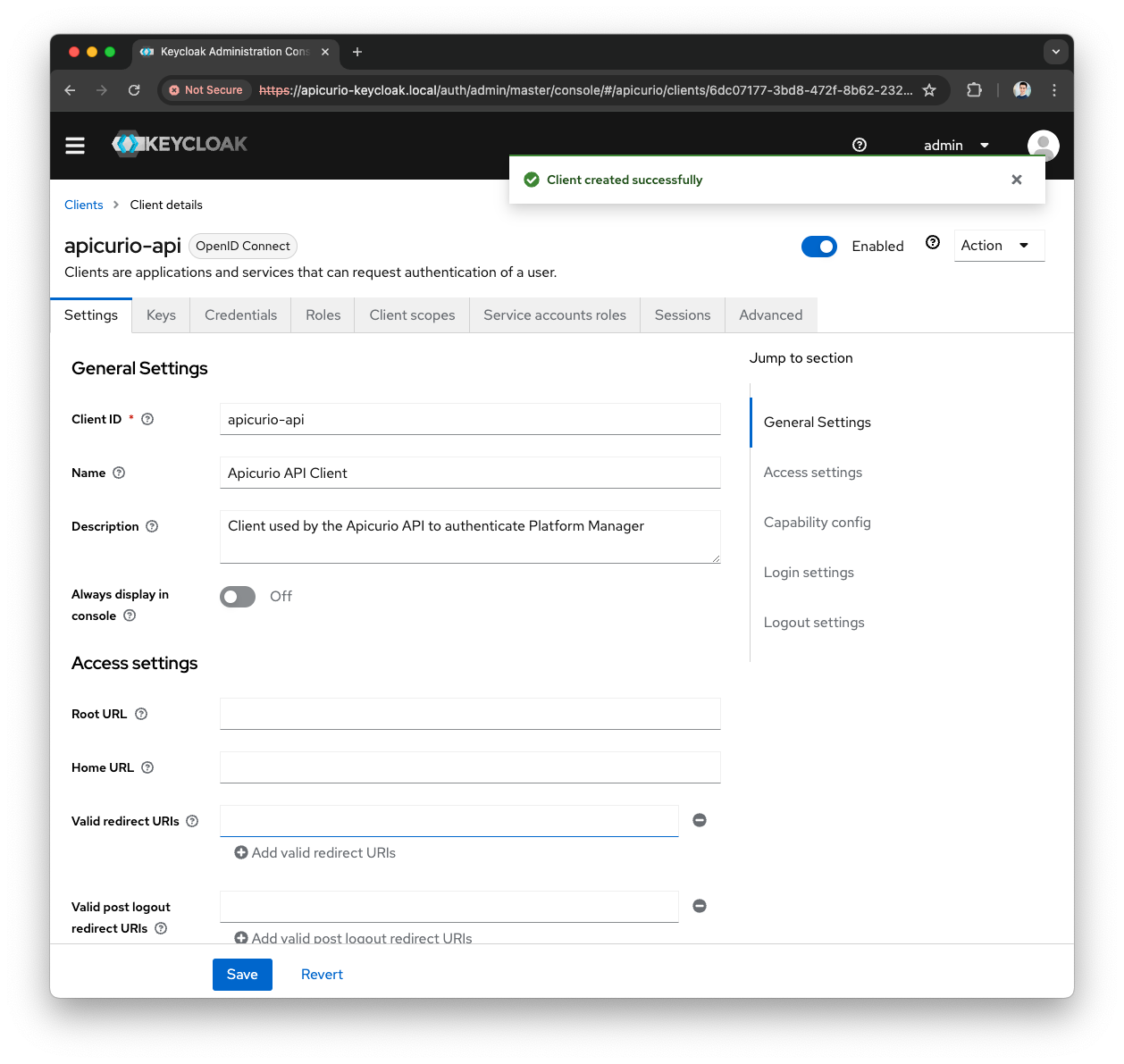Viewport: 1124px width, 1064px height.
Task: Click the help tooltip next to Enabled
Action: coord(932,242)
